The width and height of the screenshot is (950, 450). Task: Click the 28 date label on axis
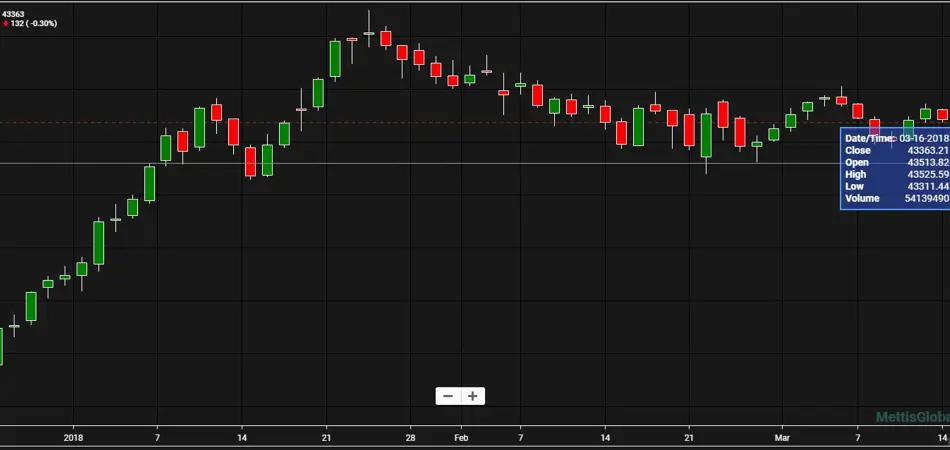[x=410, y=437]
